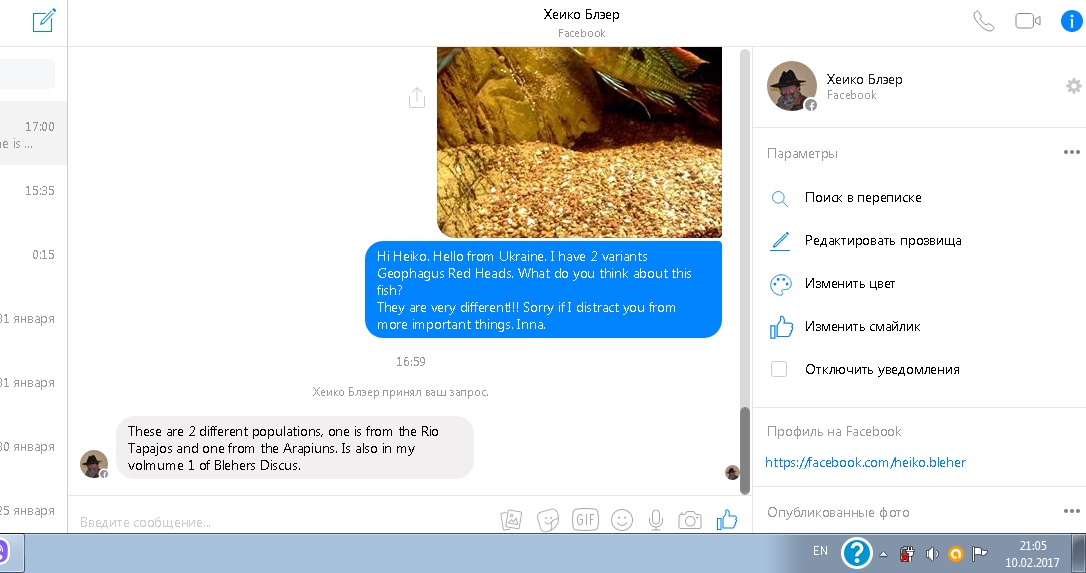1086x573 pixels.
Task: Expand the Параметры options ellipsis
Action: (x=1072, y=153)
